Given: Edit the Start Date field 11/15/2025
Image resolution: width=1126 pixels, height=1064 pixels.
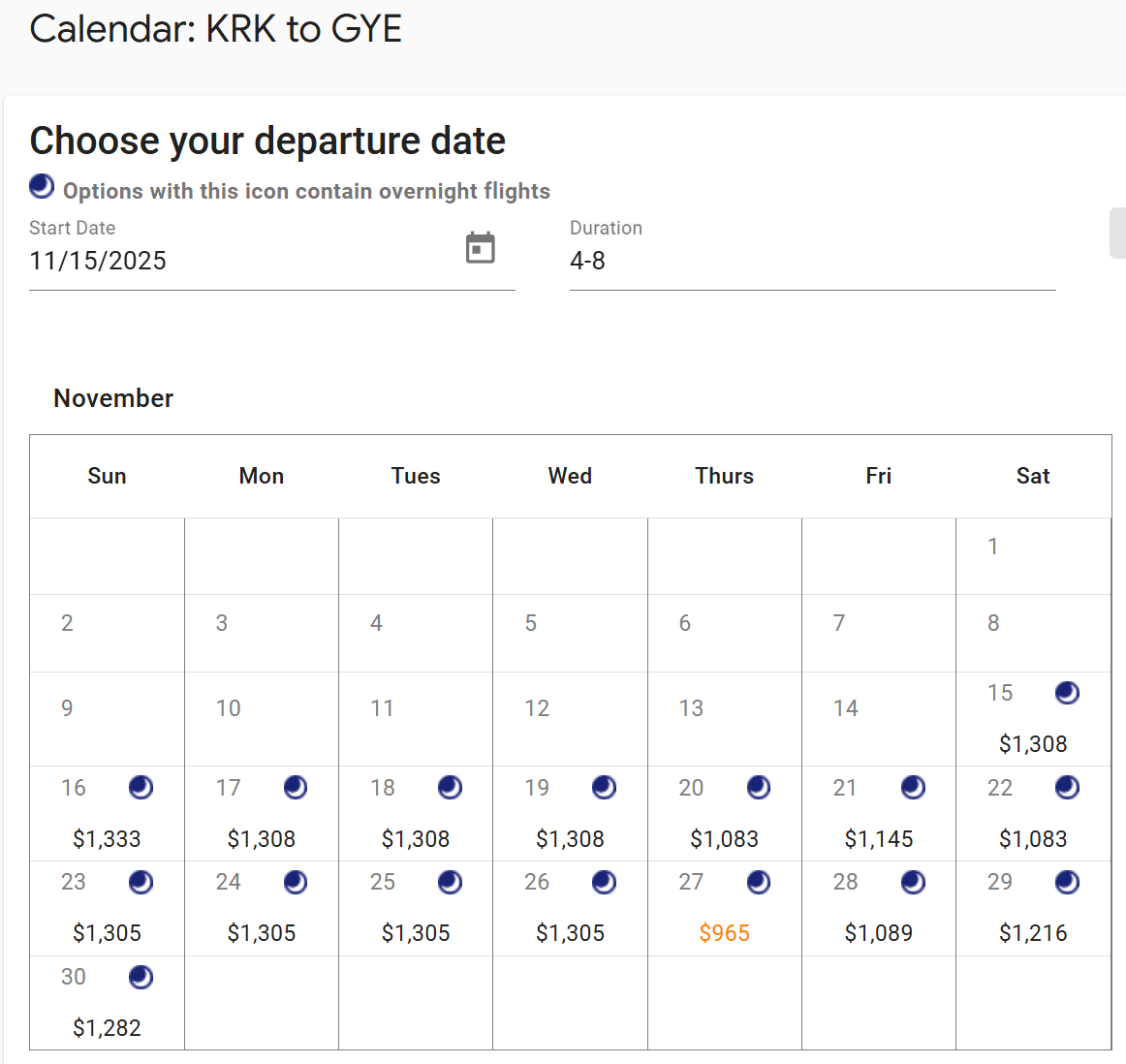Looking at the screenshot, I should [271, 260].
